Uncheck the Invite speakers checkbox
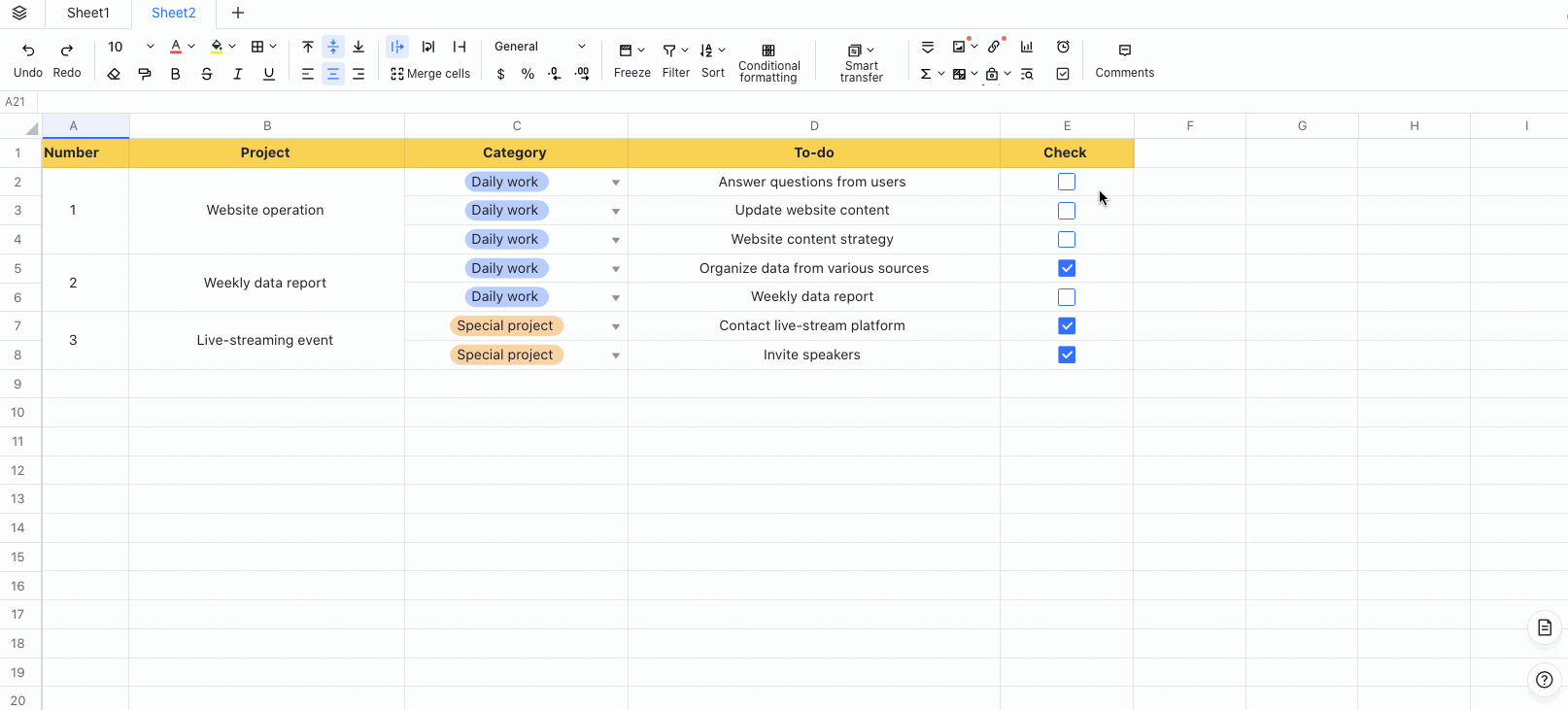 tap(1067, 355)
